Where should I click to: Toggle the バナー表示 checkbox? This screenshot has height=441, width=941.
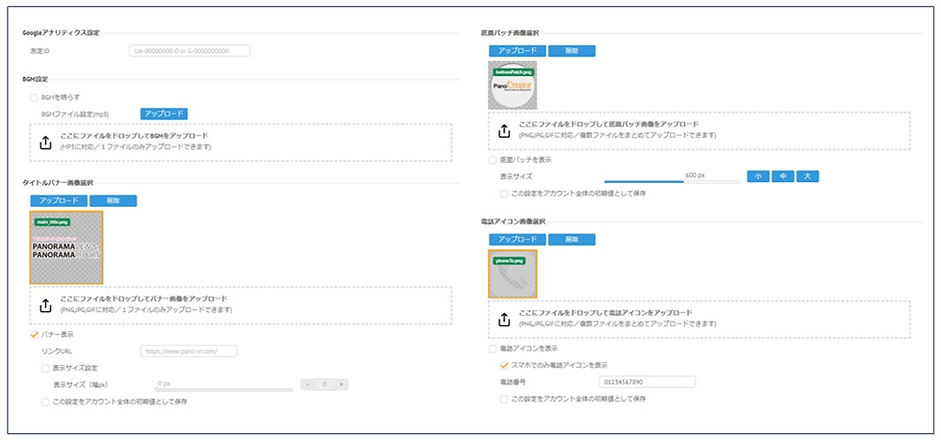[34, 334]
